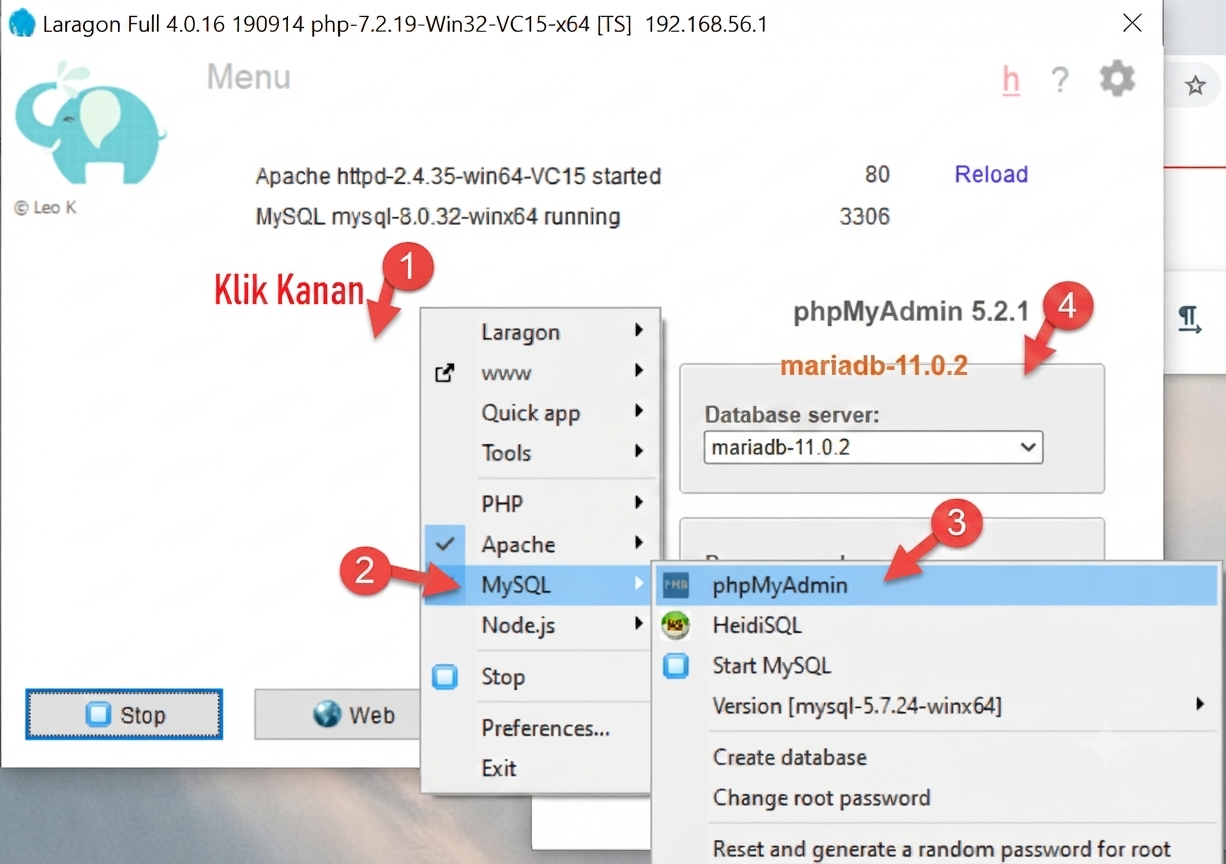The width and height of the screenshot is (1226, 864).
Task: Expand the Tools submenu arrow
Action: pyautogui.click(x=638, y=451)
